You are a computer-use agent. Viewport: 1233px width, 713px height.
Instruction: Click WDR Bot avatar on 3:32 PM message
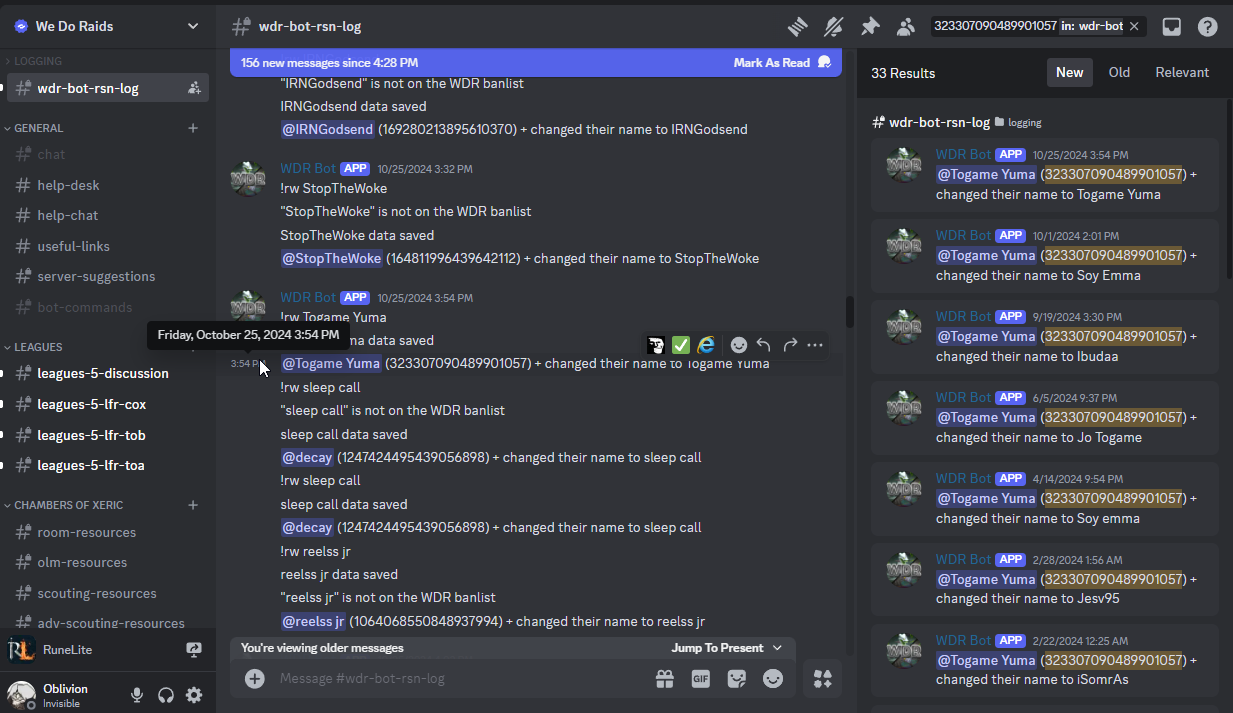coord(248,179)
